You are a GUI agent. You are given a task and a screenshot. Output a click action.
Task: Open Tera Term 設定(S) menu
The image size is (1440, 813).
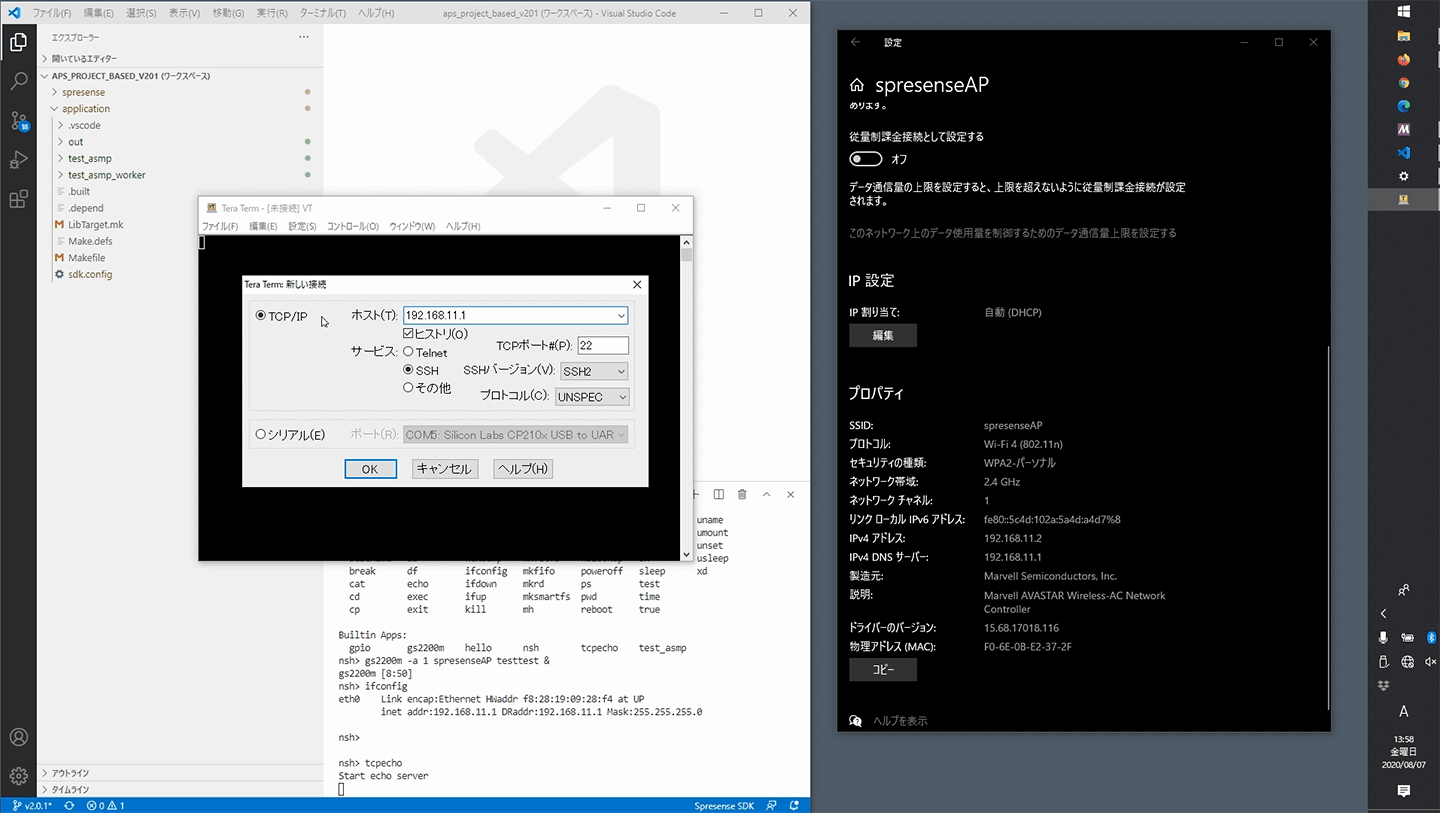(302, 226)
